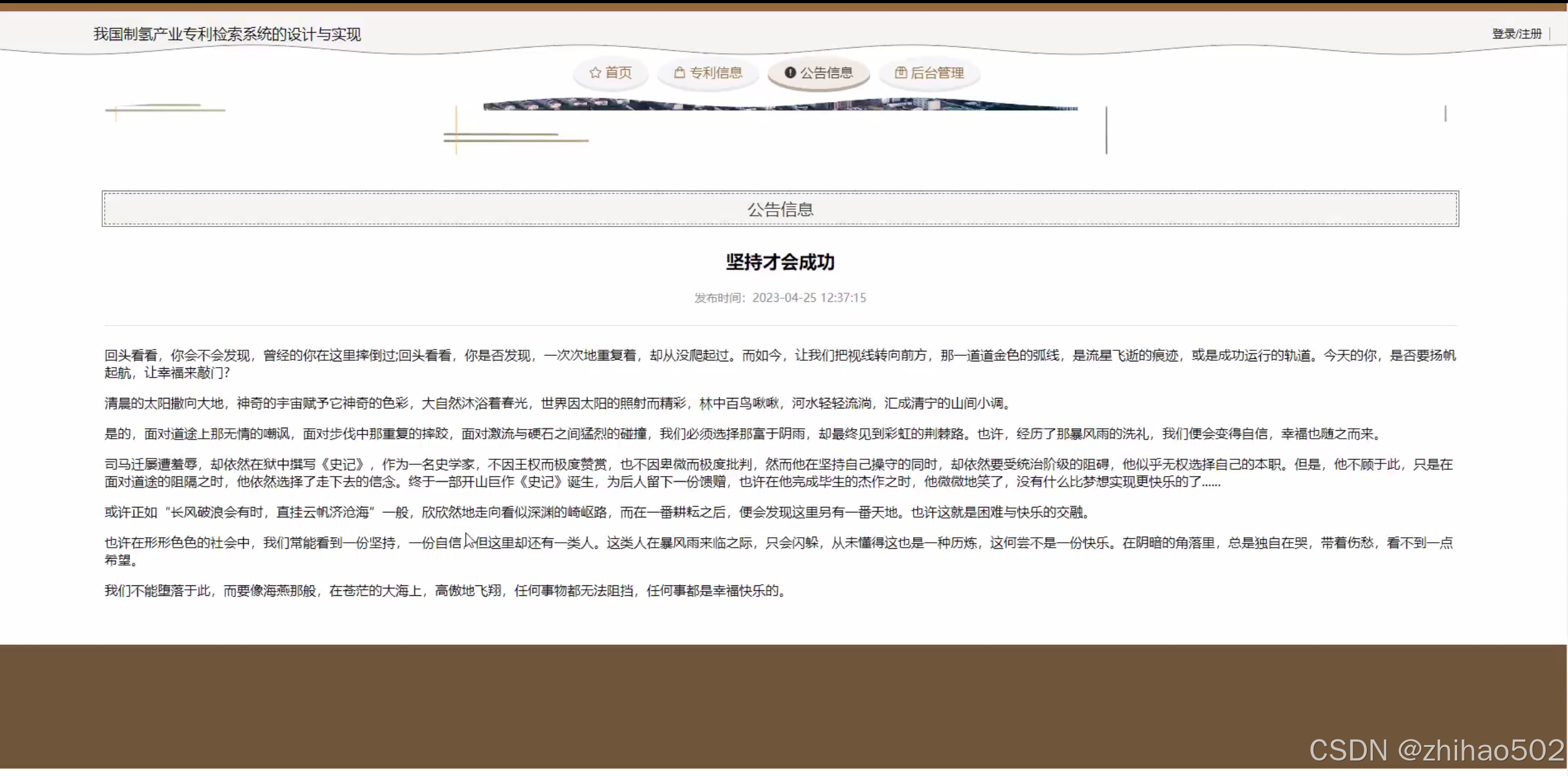Click the box icon beside 后台管理
This screenshot has height=776, width=1568.
[x=901, y=73]
